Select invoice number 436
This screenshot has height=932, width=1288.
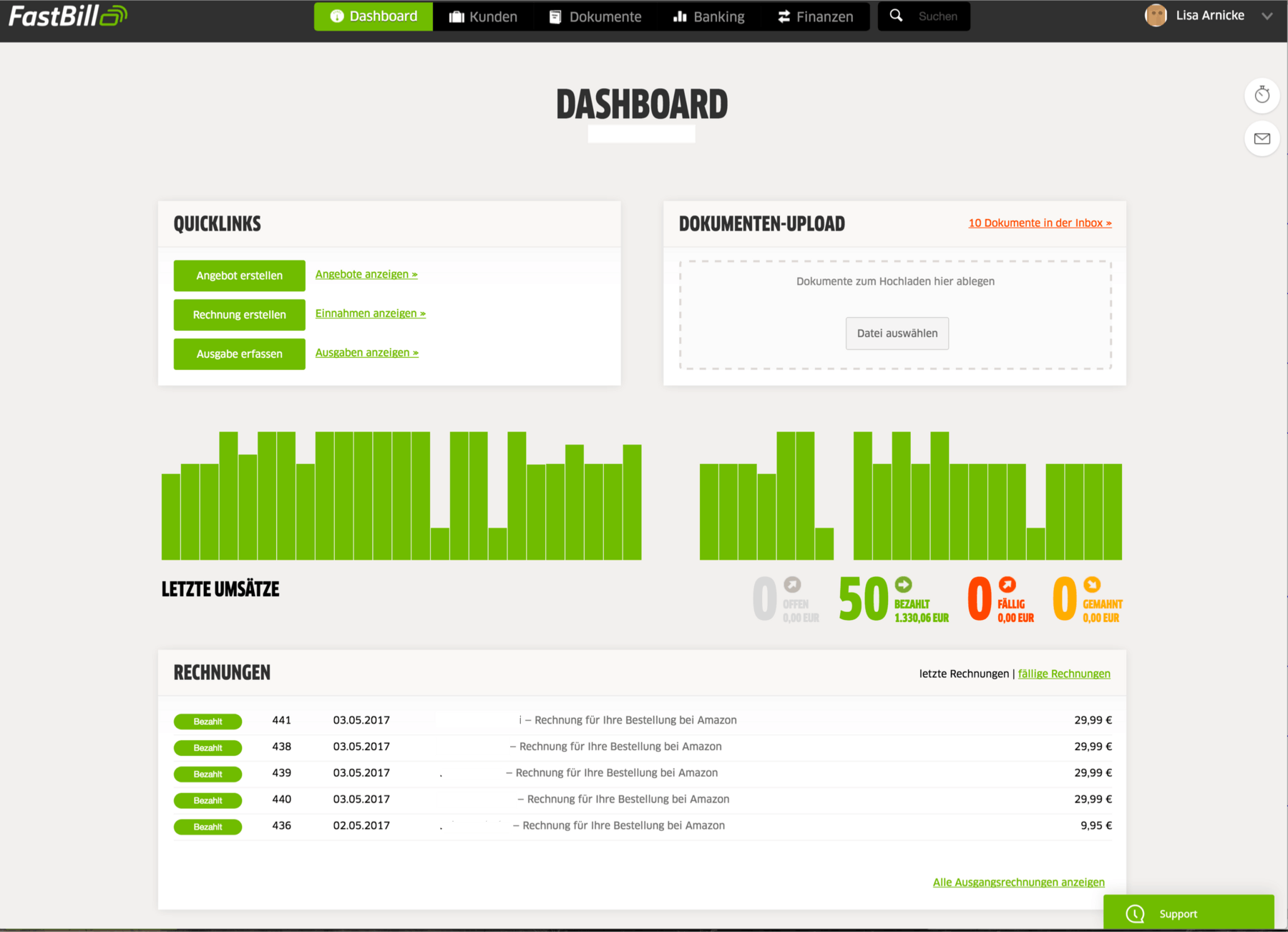282,825
